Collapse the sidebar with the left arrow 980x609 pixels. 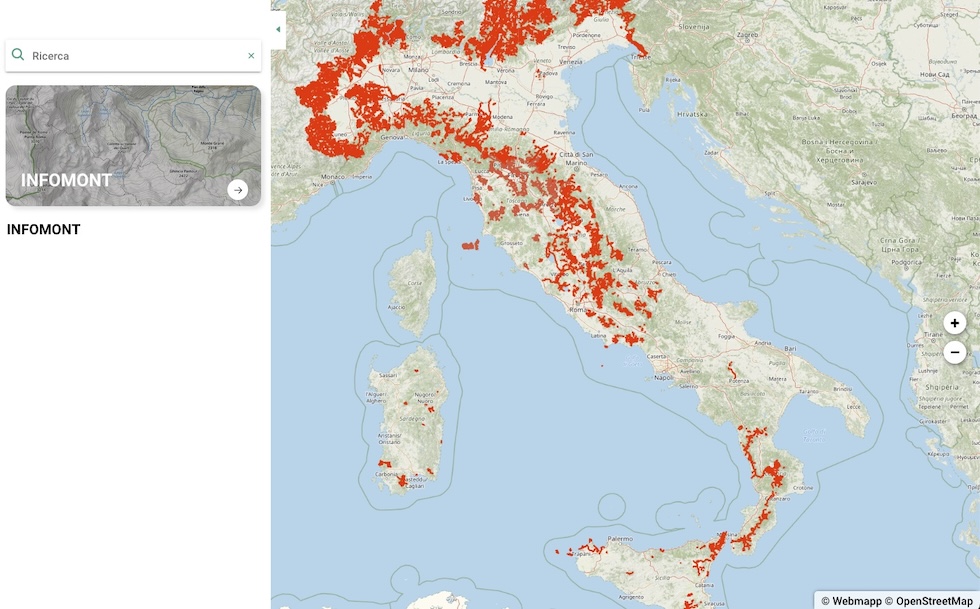(x=278, y=30)
